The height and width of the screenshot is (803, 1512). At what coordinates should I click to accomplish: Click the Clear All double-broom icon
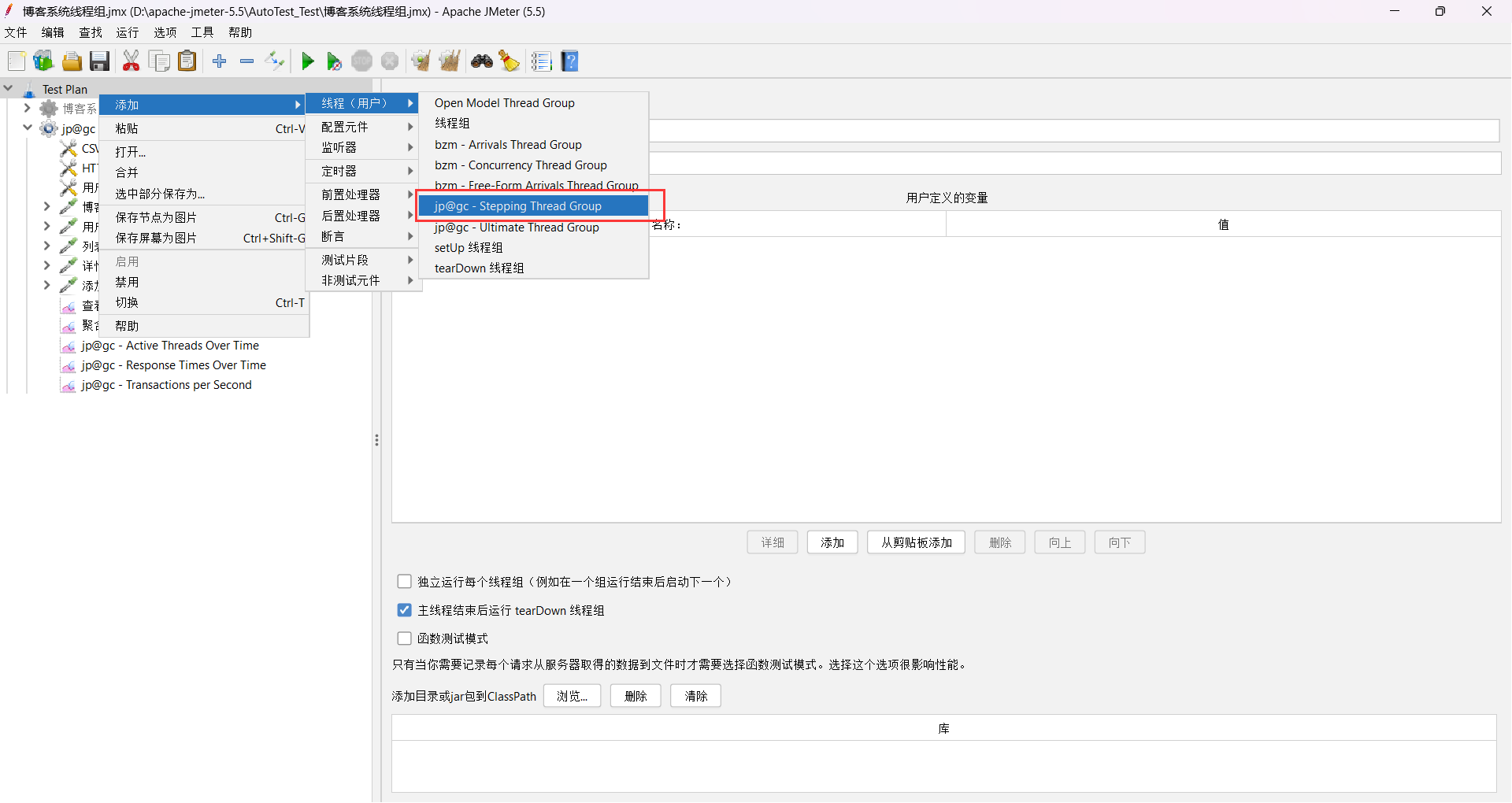[x=450, y=61]
